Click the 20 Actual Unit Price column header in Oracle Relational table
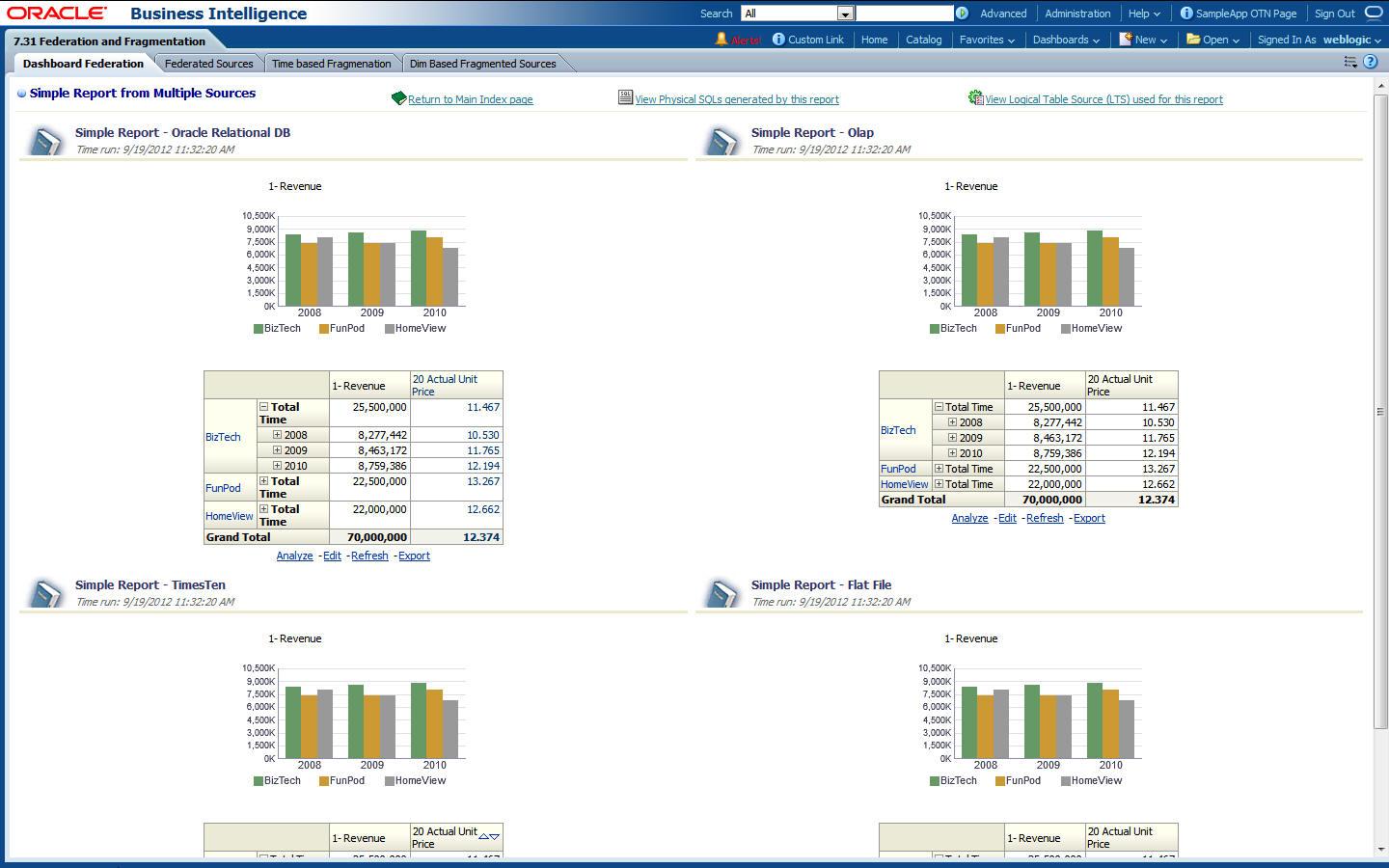Image resolution: width=1389 pixels, height=868 pixels. (456, 385)
